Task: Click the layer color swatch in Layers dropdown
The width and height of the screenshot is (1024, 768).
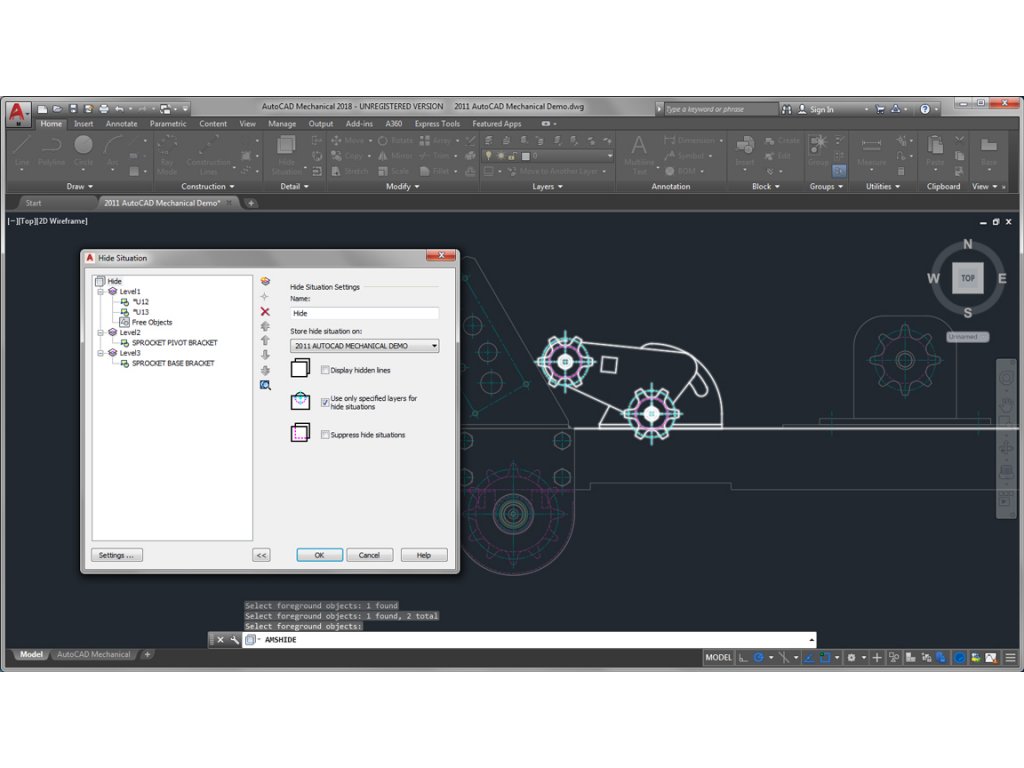Action: click(x=525, y=156)
